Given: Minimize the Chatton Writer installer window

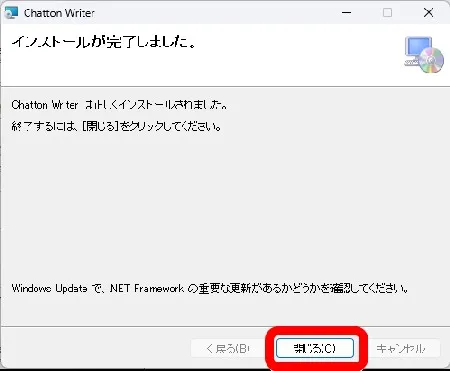Looking at the screenshot, I should pyautogui.click(x=347, y=13).
